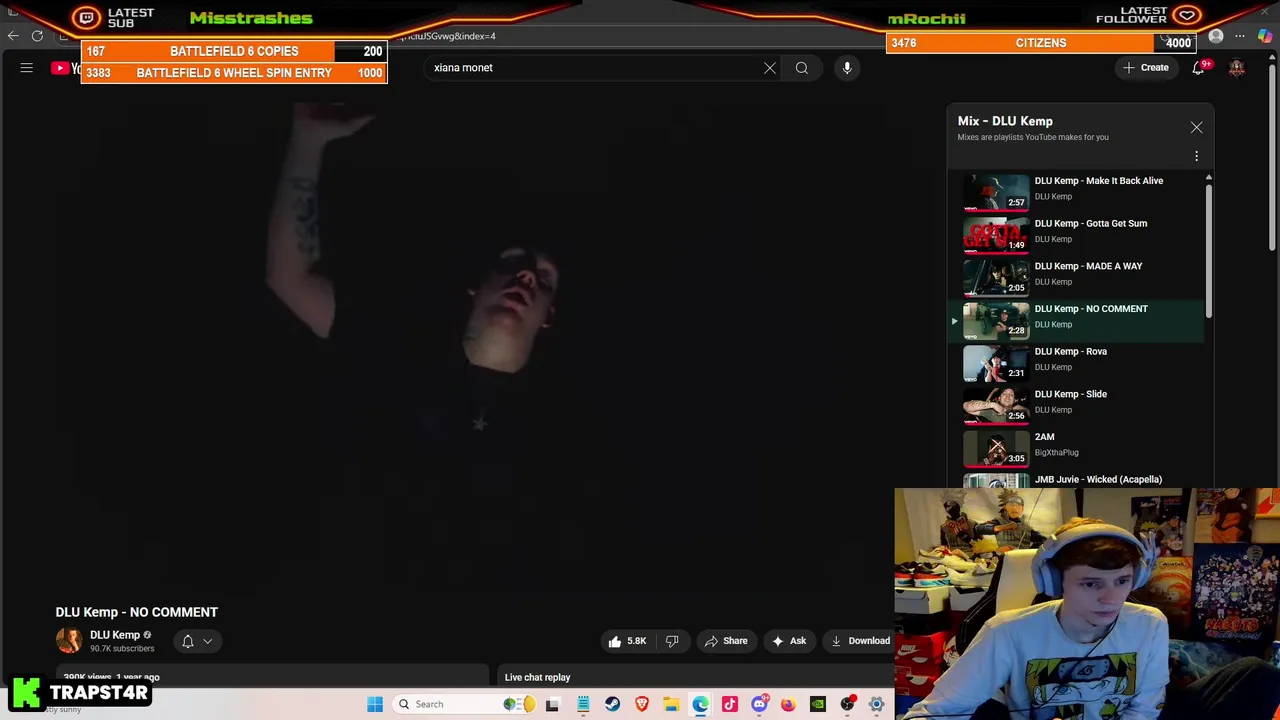Open the NVIDIA app from the taskbar
Image resolution: width=1280 pixels, height=720 pixels.
pos(818,704)
